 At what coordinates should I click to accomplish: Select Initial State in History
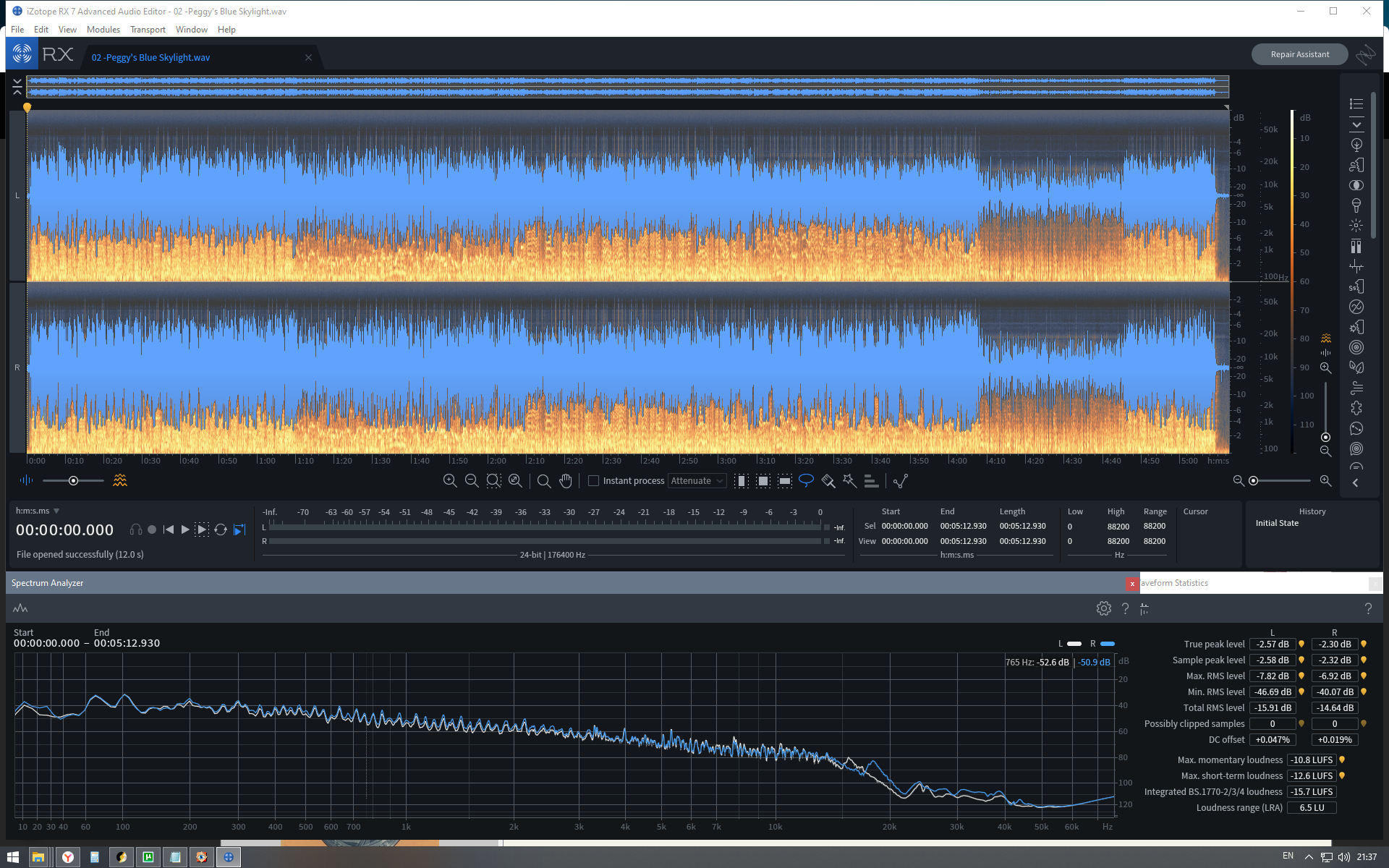tap(1277, 523)
